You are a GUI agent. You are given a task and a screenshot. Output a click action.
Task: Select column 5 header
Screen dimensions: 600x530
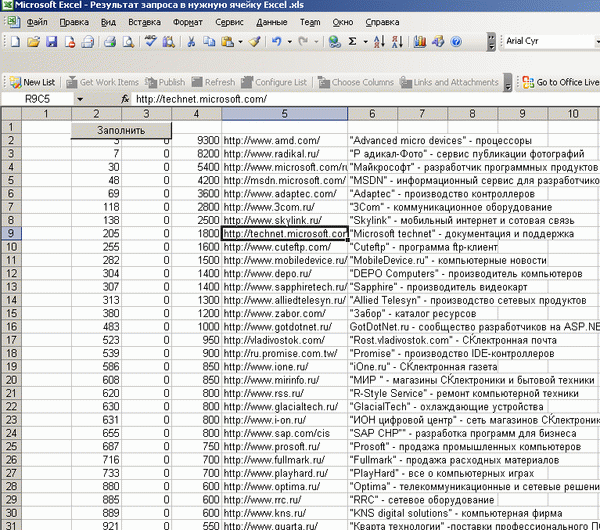coord(284,114)
